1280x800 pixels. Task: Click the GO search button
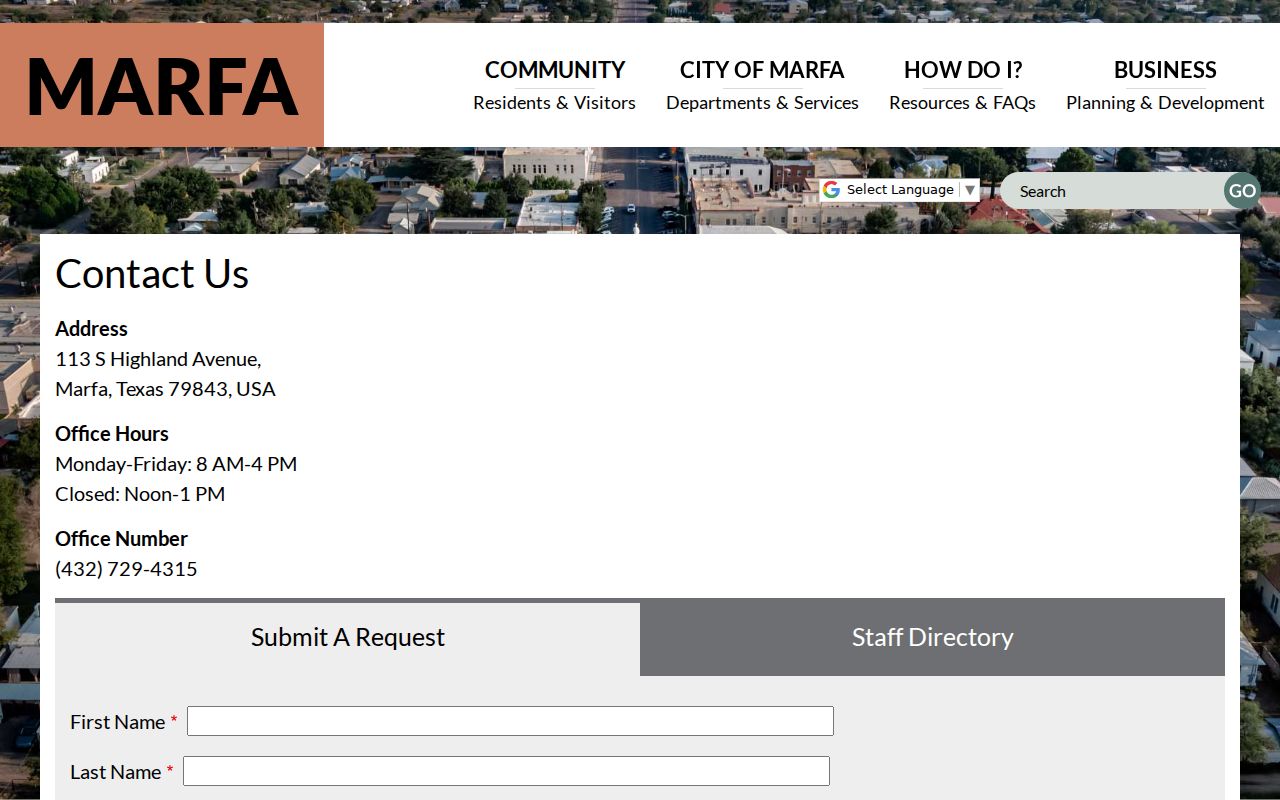coord(1242,191)
